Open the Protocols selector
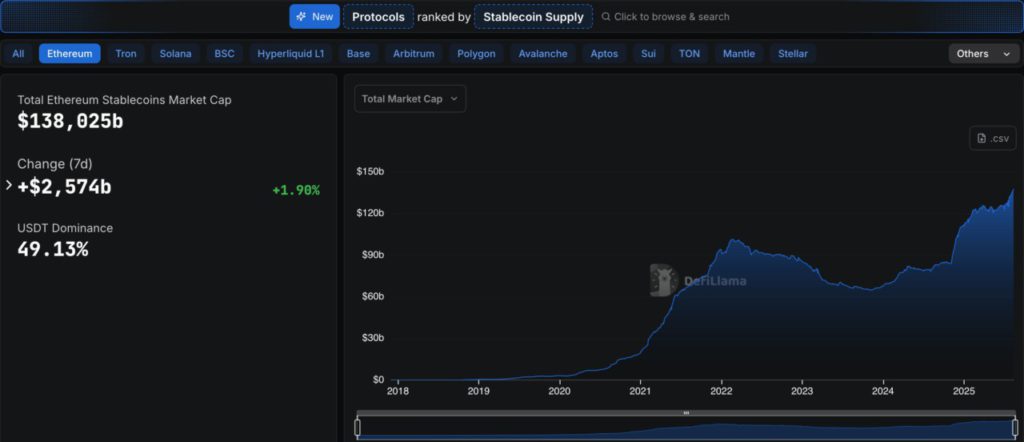 coord(378,17)
